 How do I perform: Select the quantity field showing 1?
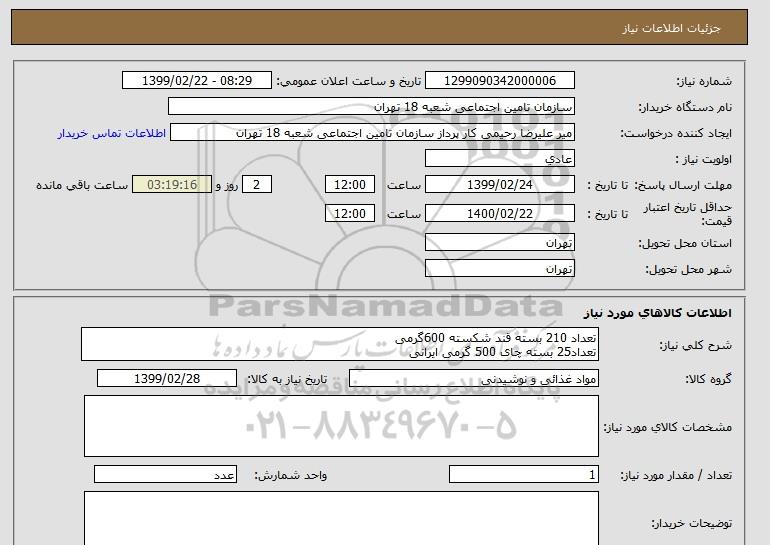click(x=523, y=474)
